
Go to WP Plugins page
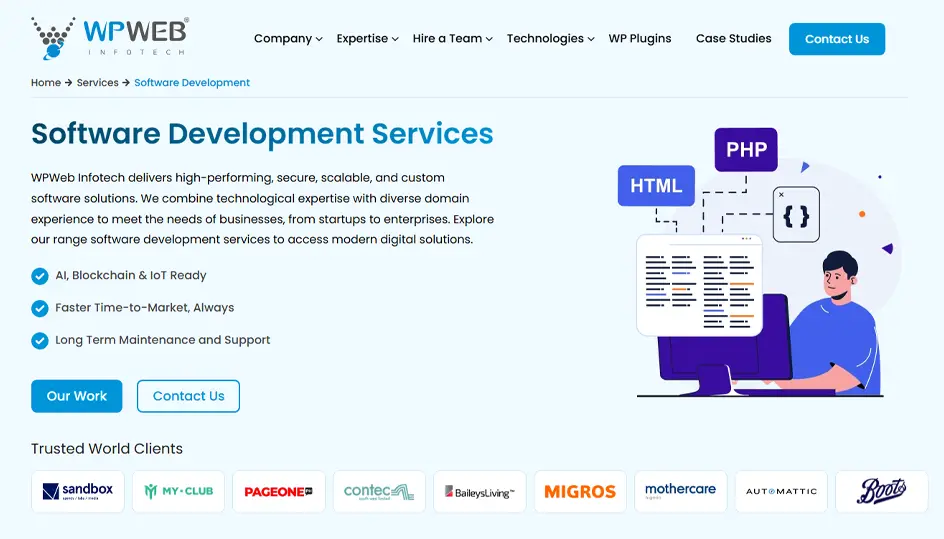point(639,39)
